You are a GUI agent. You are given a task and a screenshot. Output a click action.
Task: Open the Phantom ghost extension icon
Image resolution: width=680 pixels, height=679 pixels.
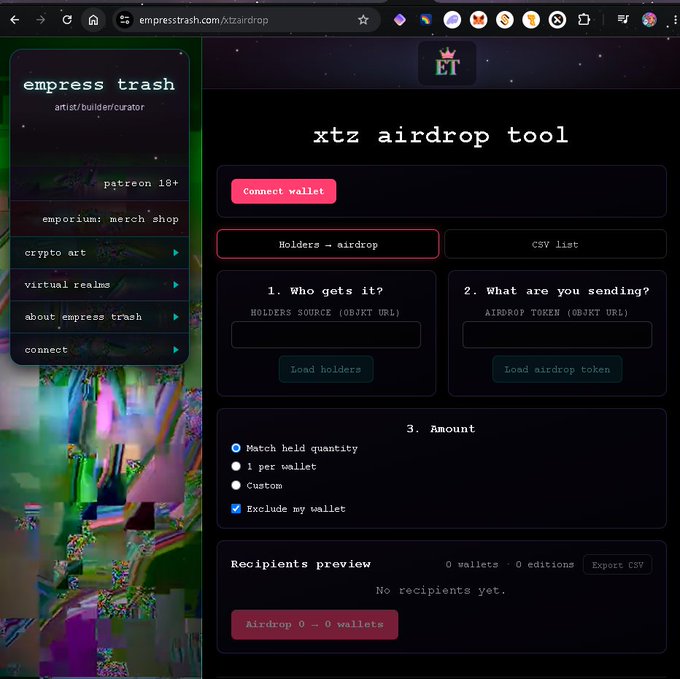coord(452,20)
